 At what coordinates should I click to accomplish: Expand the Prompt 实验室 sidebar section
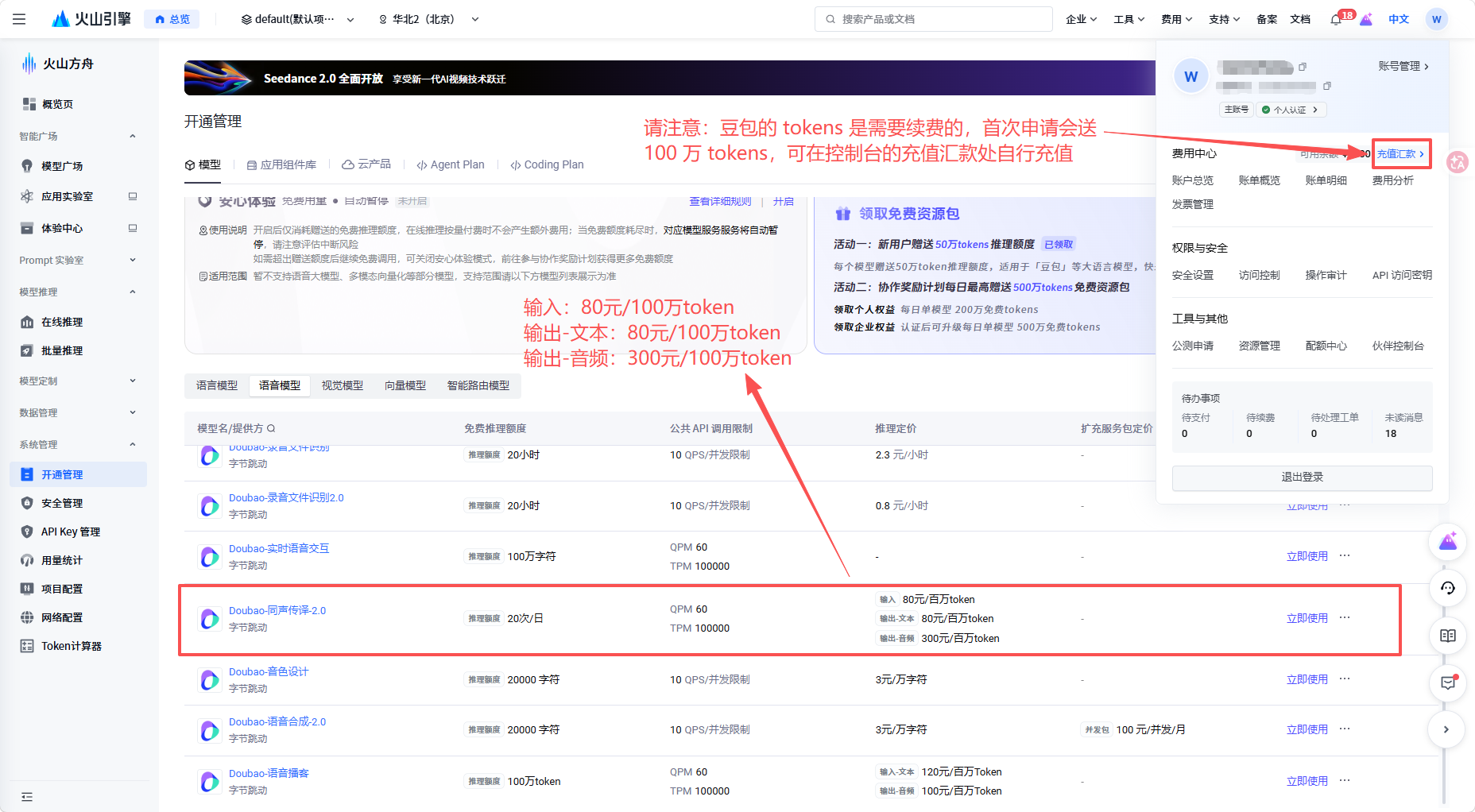click(x=78, y=260)
